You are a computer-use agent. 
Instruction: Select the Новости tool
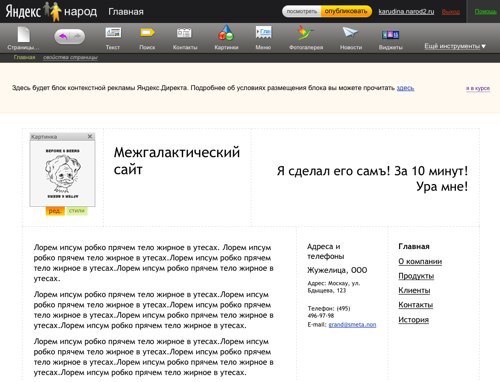tap(351, 38)
